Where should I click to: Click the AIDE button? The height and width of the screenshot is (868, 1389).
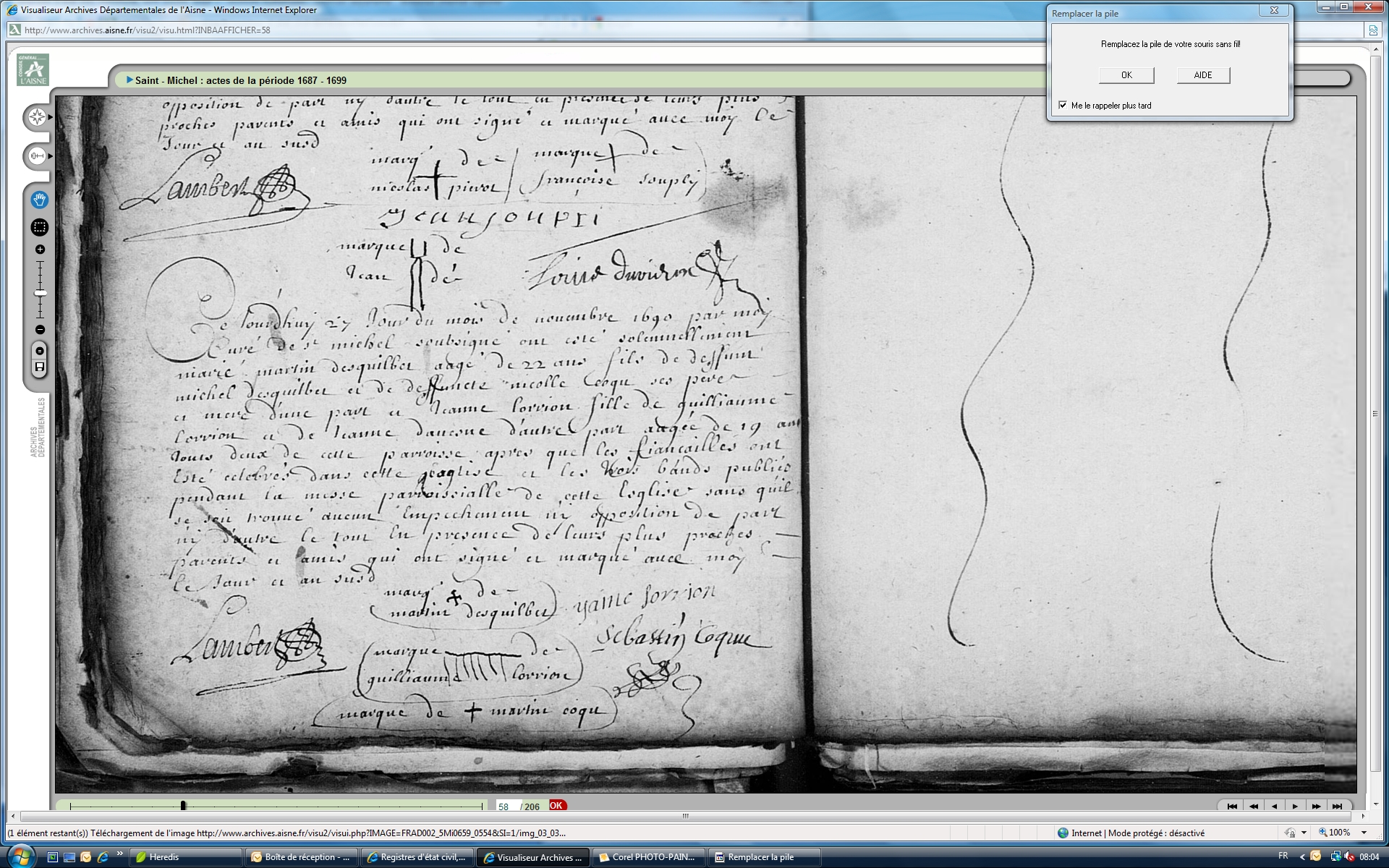tap(1202, 75)
